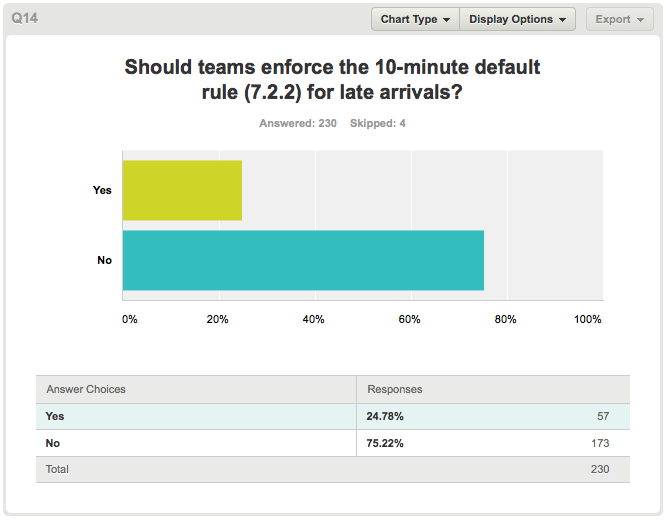Click the Chart Type dropdown arrow

click(446, 20)
